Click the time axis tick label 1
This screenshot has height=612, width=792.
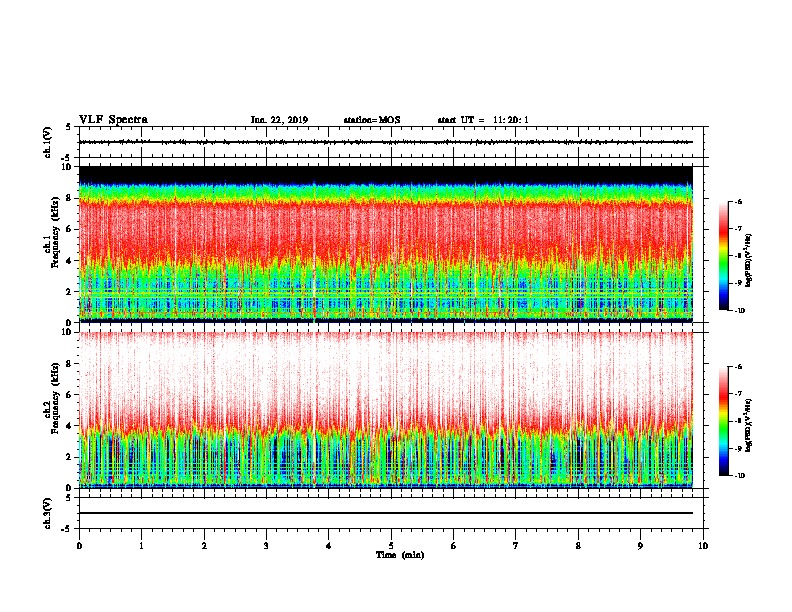[x=141, y=545]
